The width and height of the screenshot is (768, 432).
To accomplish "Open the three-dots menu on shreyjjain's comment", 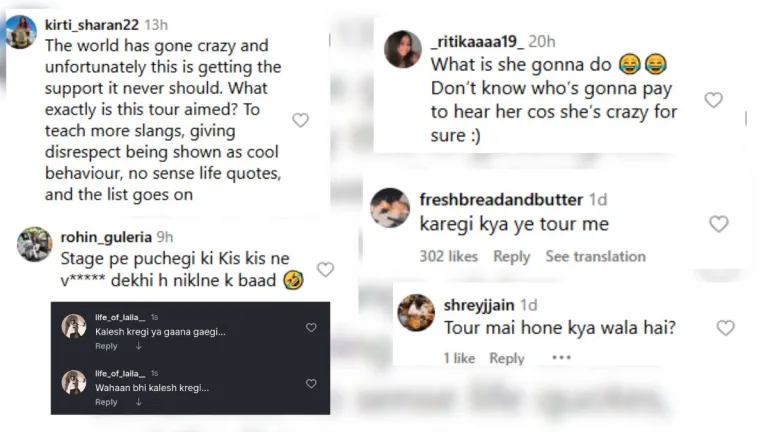I will 561,358.
